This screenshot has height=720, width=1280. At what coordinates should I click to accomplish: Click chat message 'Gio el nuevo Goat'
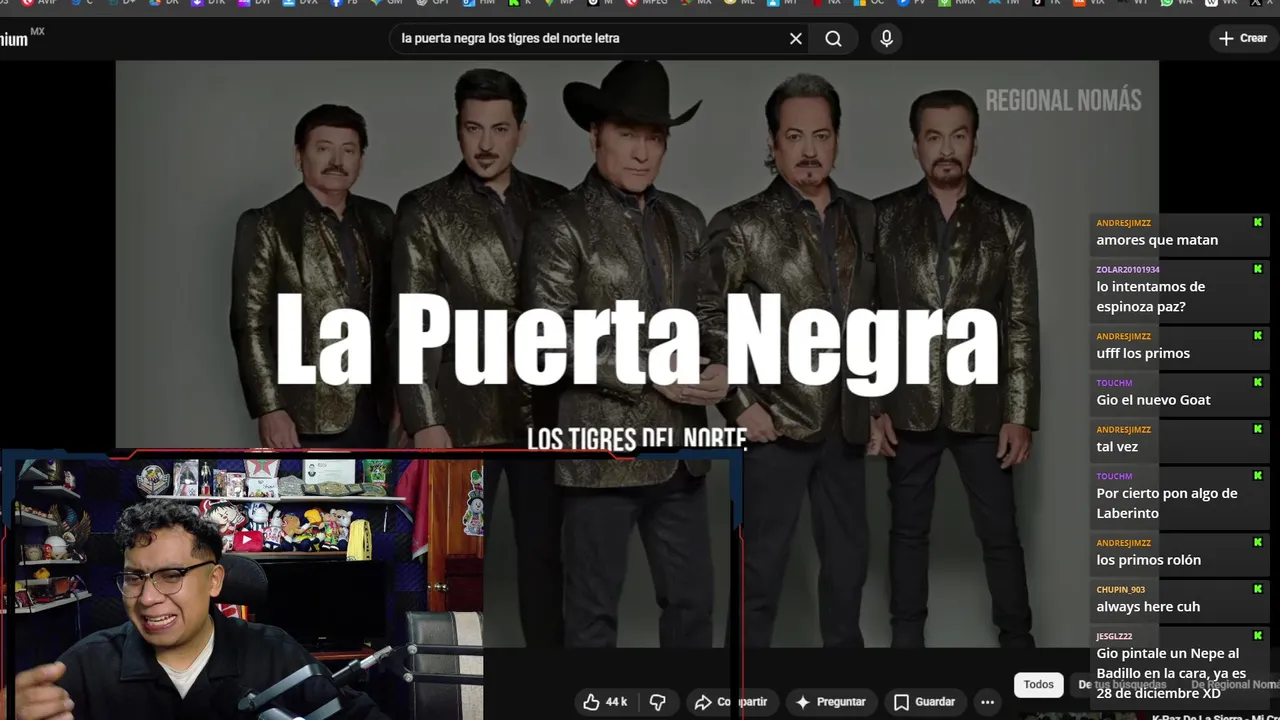1153,400
